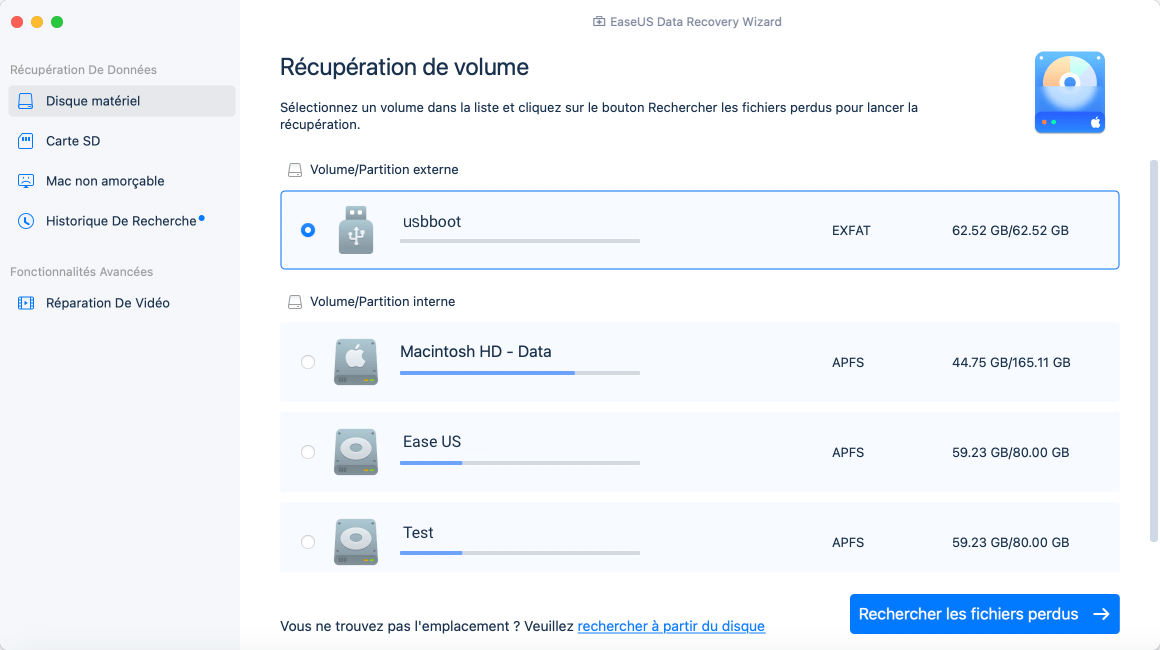Select the Disque matériel sidebar item
The height and width of the screenshot is (650, 1160).
[x=122, y=101]
